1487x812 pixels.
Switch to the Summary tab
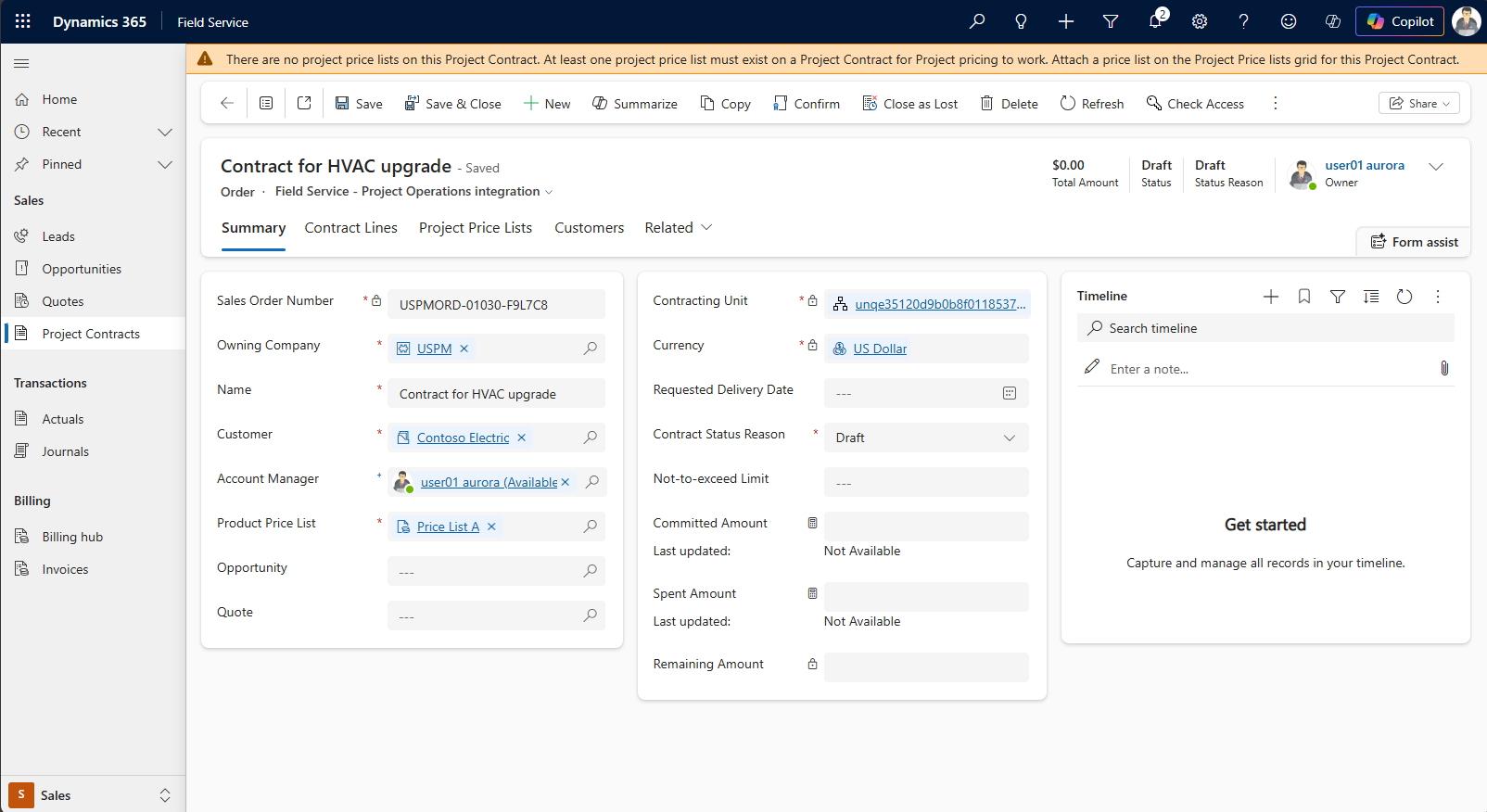pos(253,228)
